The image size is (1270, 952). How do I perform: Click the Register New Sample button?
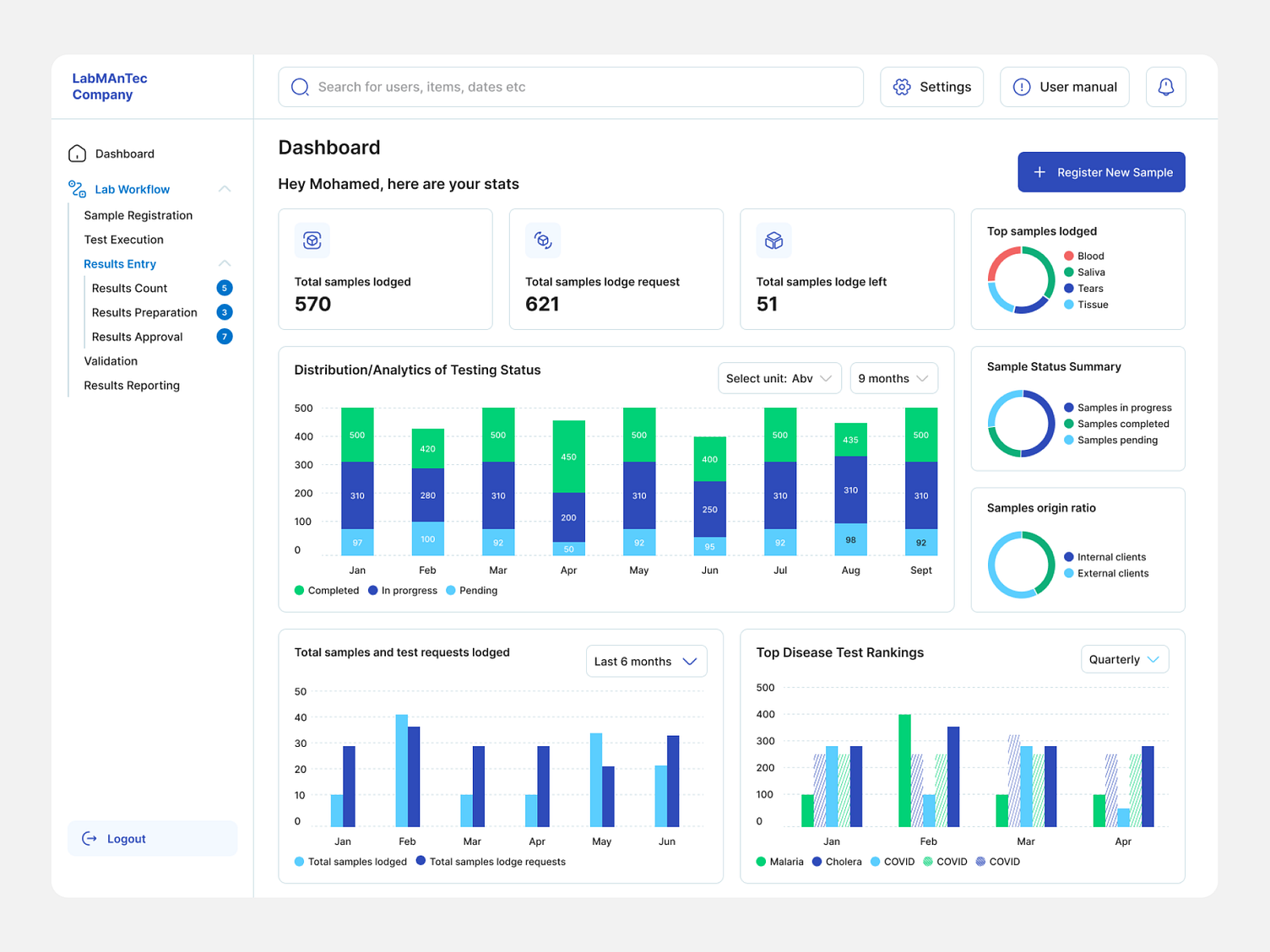tap(1101, 171)
